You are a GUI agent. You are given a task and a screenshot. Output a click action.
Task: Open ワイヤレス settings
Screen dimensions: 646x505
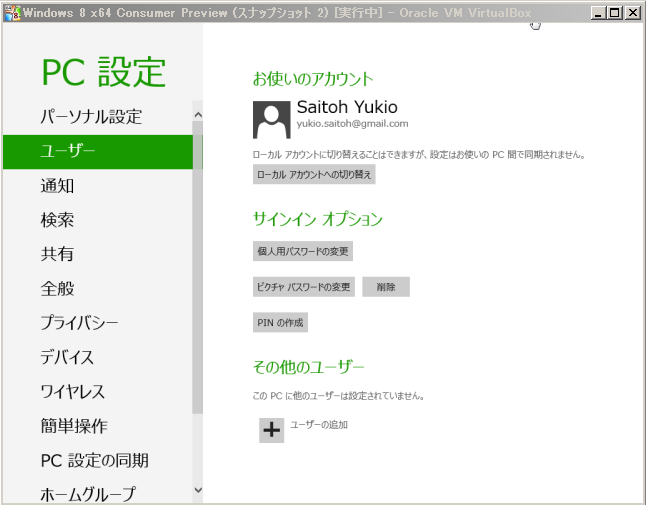[x=73, y=392]
